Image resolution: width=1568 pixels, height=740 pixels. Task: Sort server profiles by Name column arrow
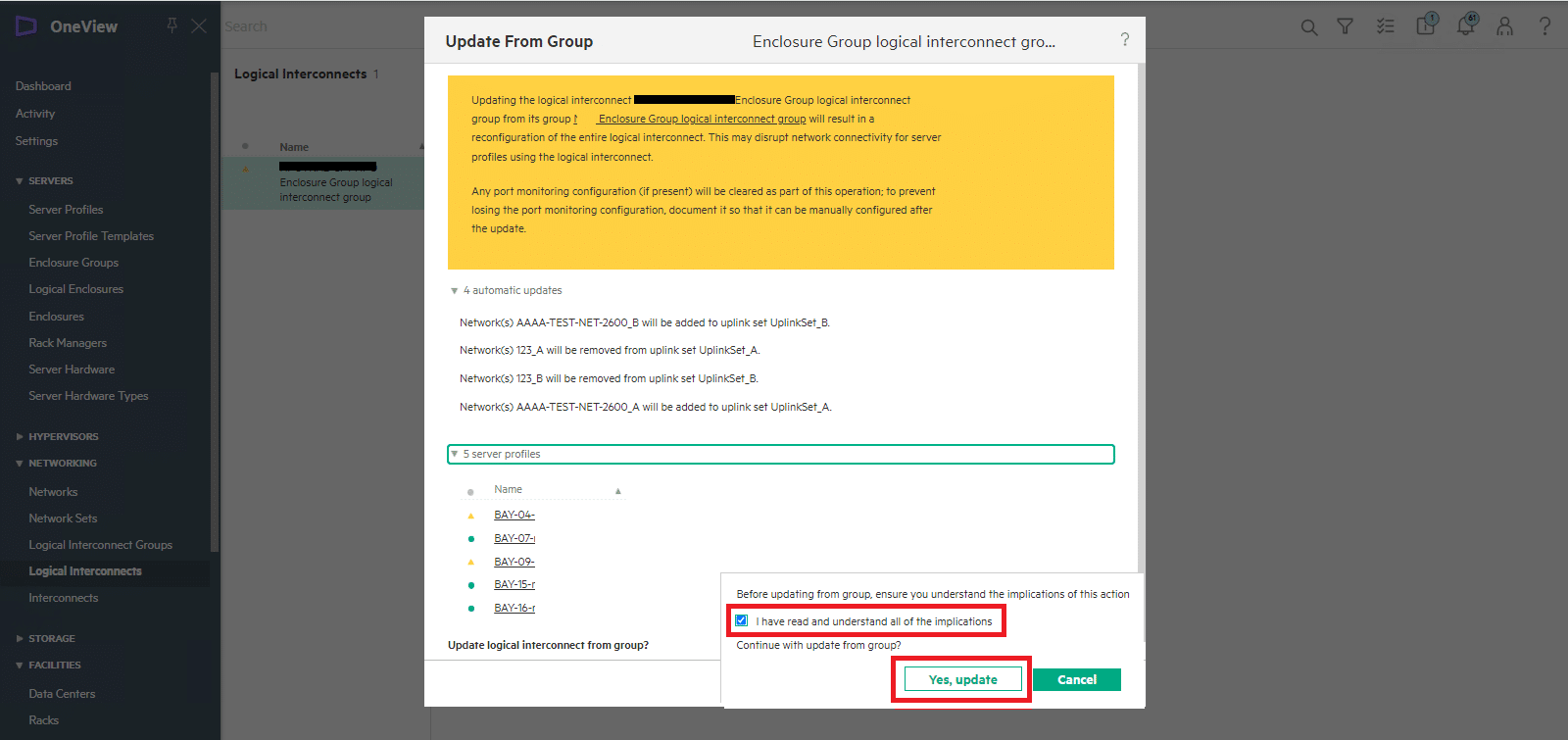coord(617,491)
